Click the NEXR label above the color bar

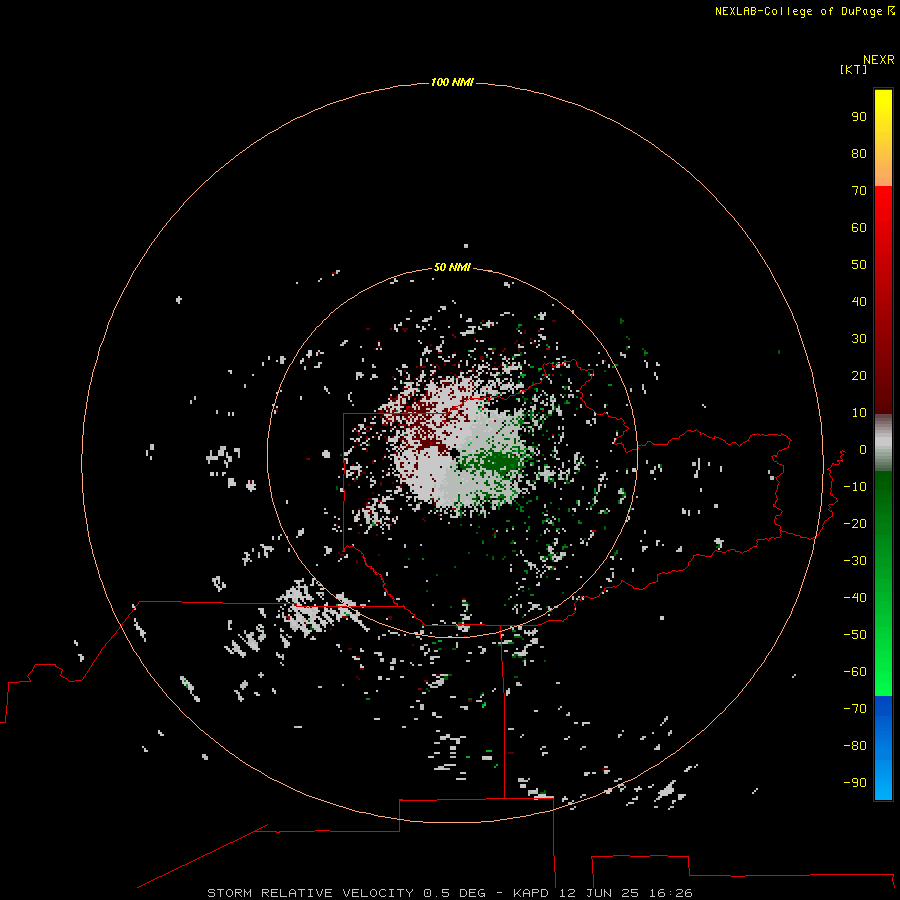(879, 60)
